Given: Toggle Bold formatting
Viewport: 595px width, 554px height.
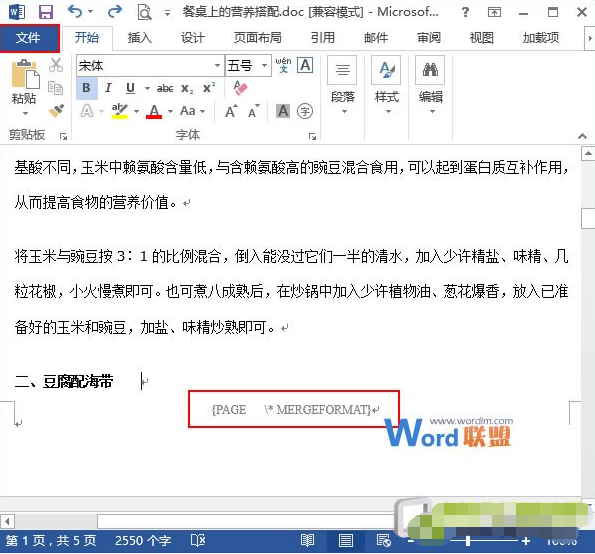Looking at the screenshot, I should [x=87, y=88].
